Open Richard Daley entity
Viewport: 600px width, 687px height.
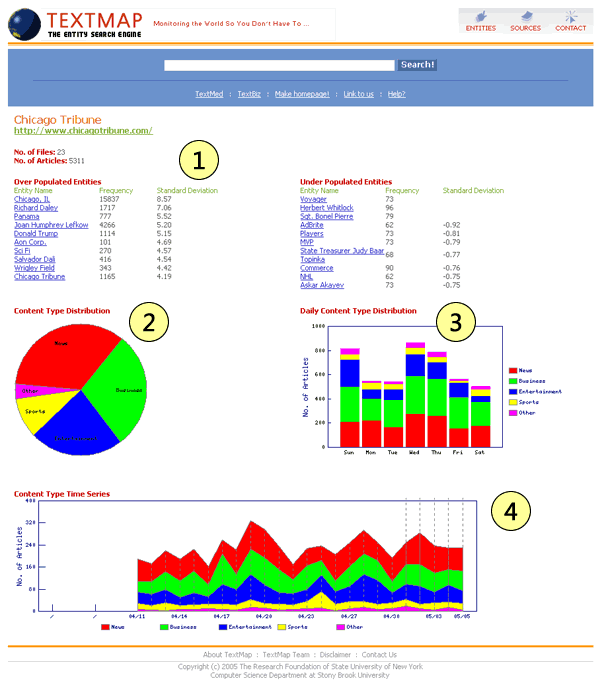[36, 208]
